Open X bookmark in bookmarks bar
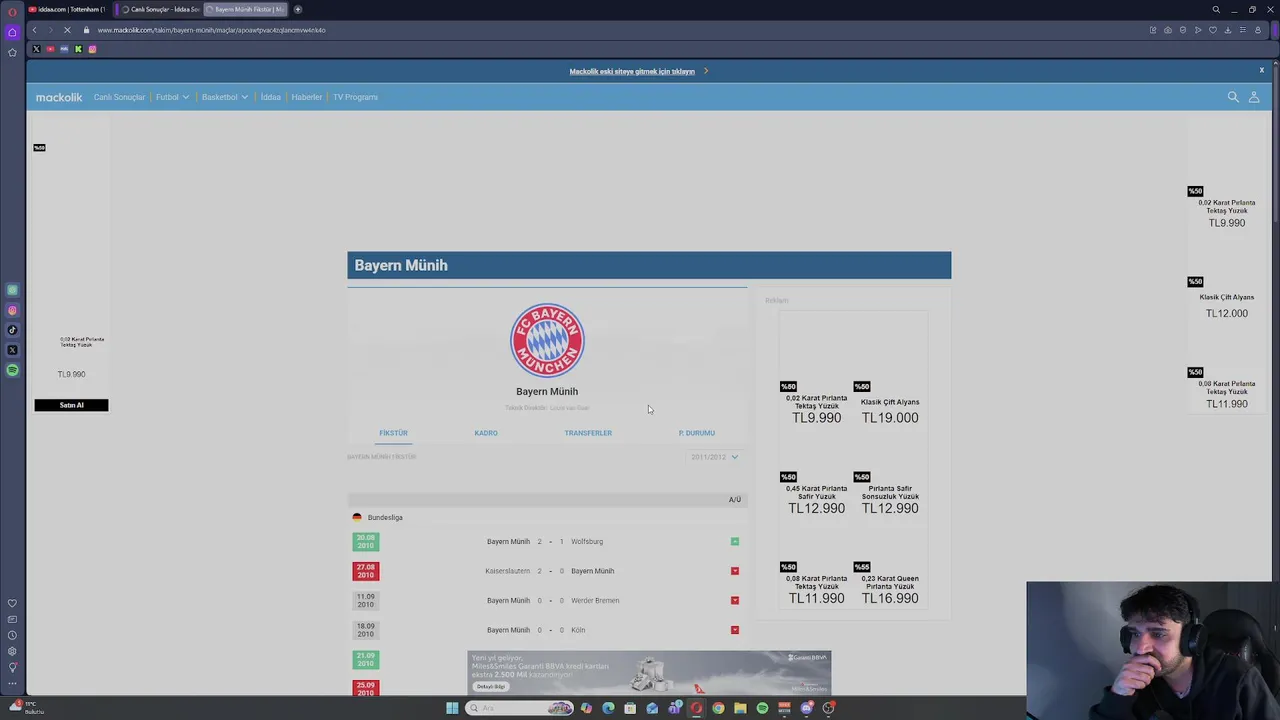 pyautogui.click(x=36, y=49)
